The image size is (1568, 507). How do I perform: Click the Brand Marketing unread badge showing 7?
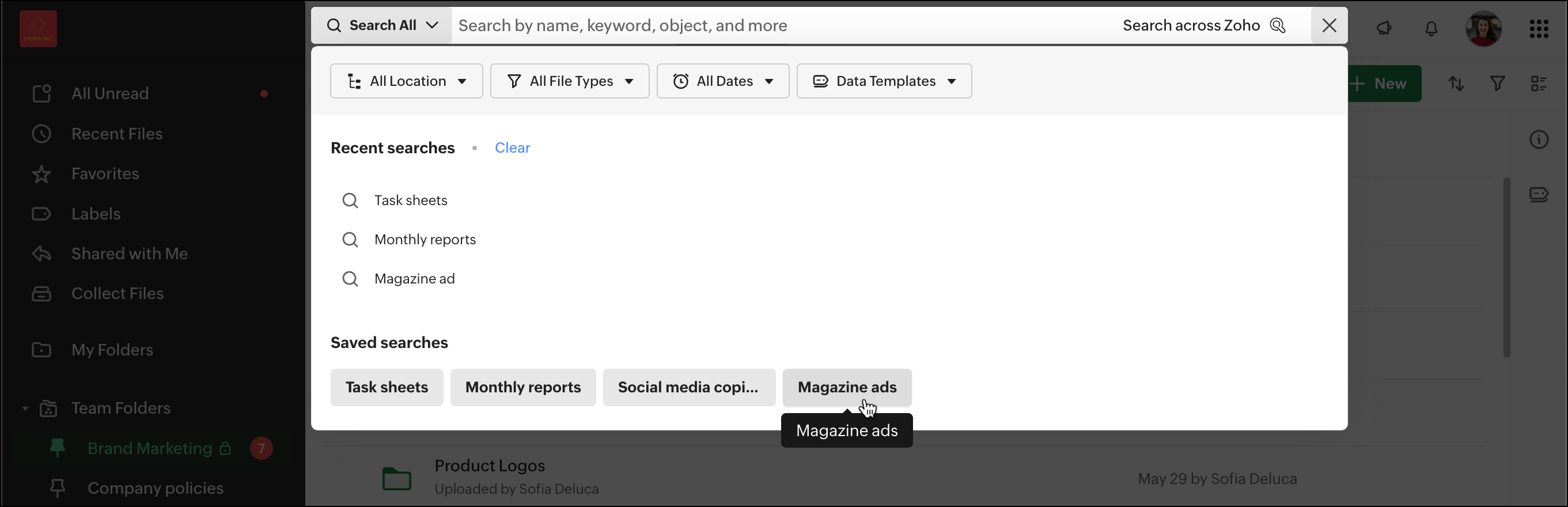point(261,449)
